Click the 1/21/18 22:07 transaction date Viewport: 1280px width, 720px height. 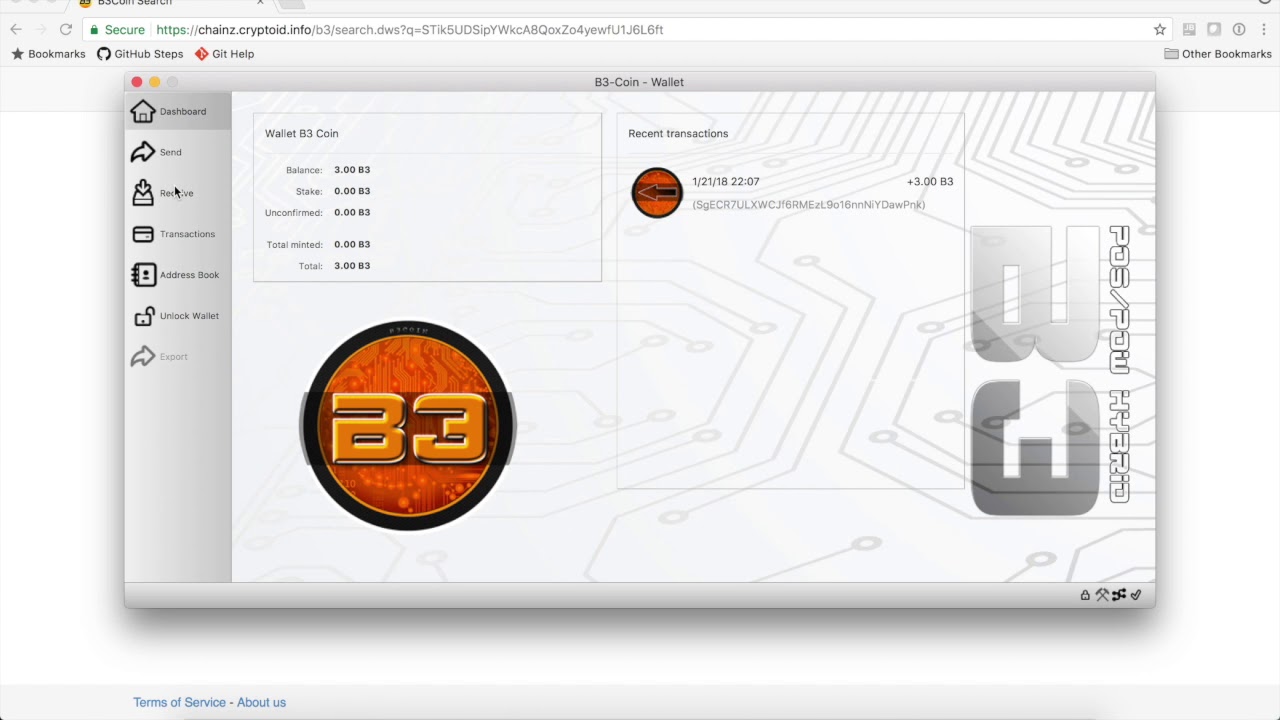[726, 182]
